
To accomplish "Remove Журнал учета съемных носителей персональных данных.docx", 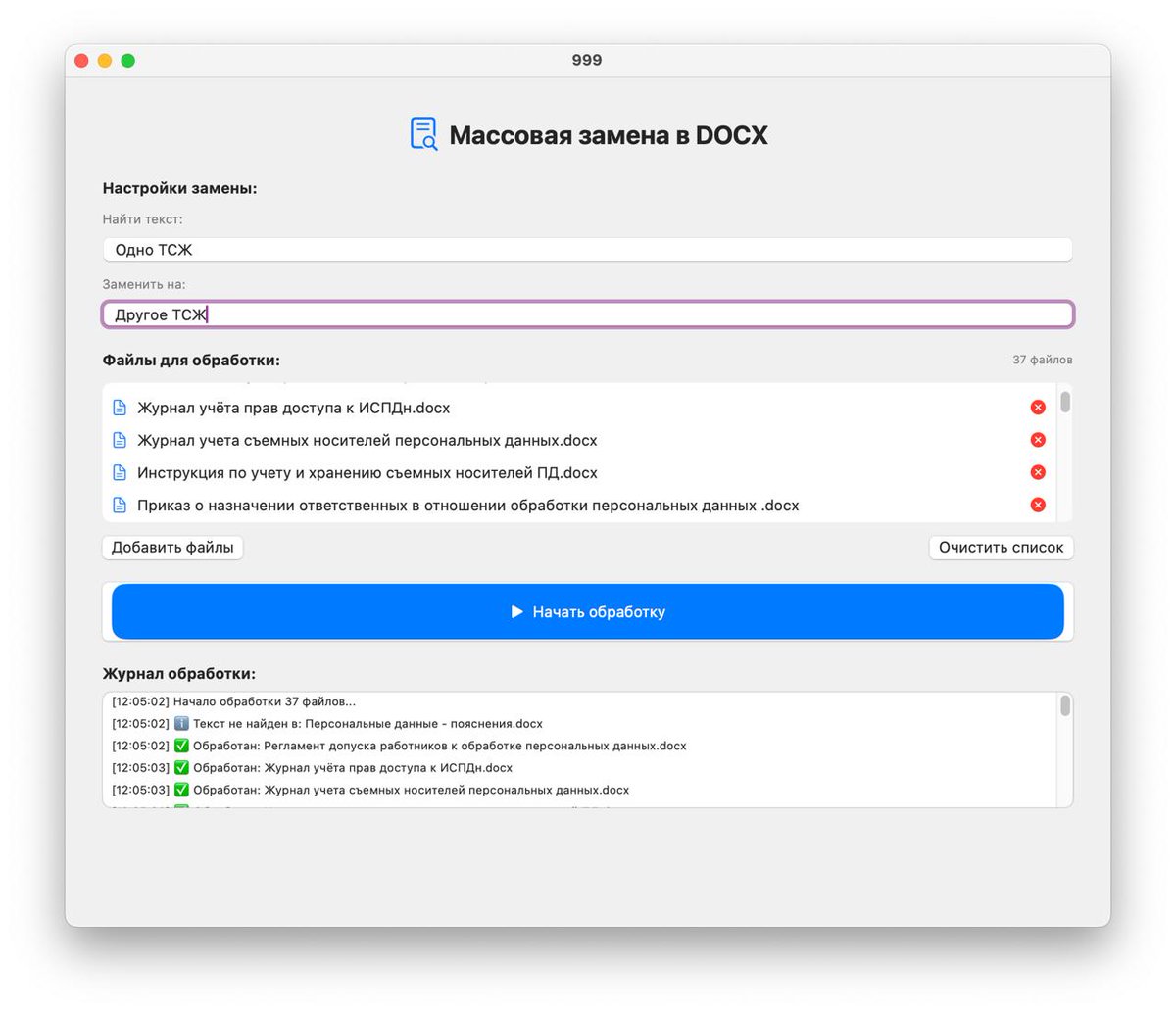I will click(1038, 440).
